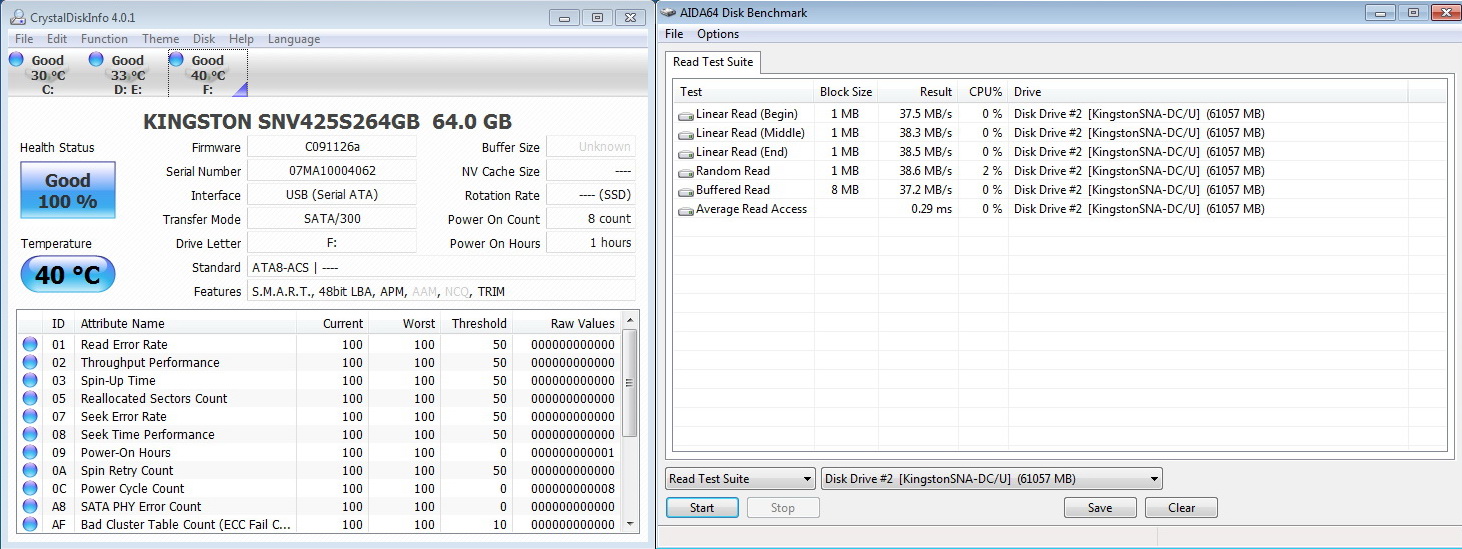Click the Save button in AIDA64
Viewport: 1462px width, 549px height.
(x=1100, y=508)
